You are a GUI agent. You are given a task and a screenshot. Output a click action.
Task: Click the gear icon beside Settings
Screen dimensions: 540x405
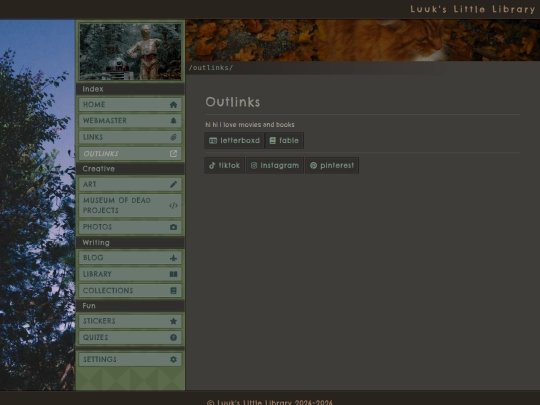pyautogui.click(x=173, y=360)
